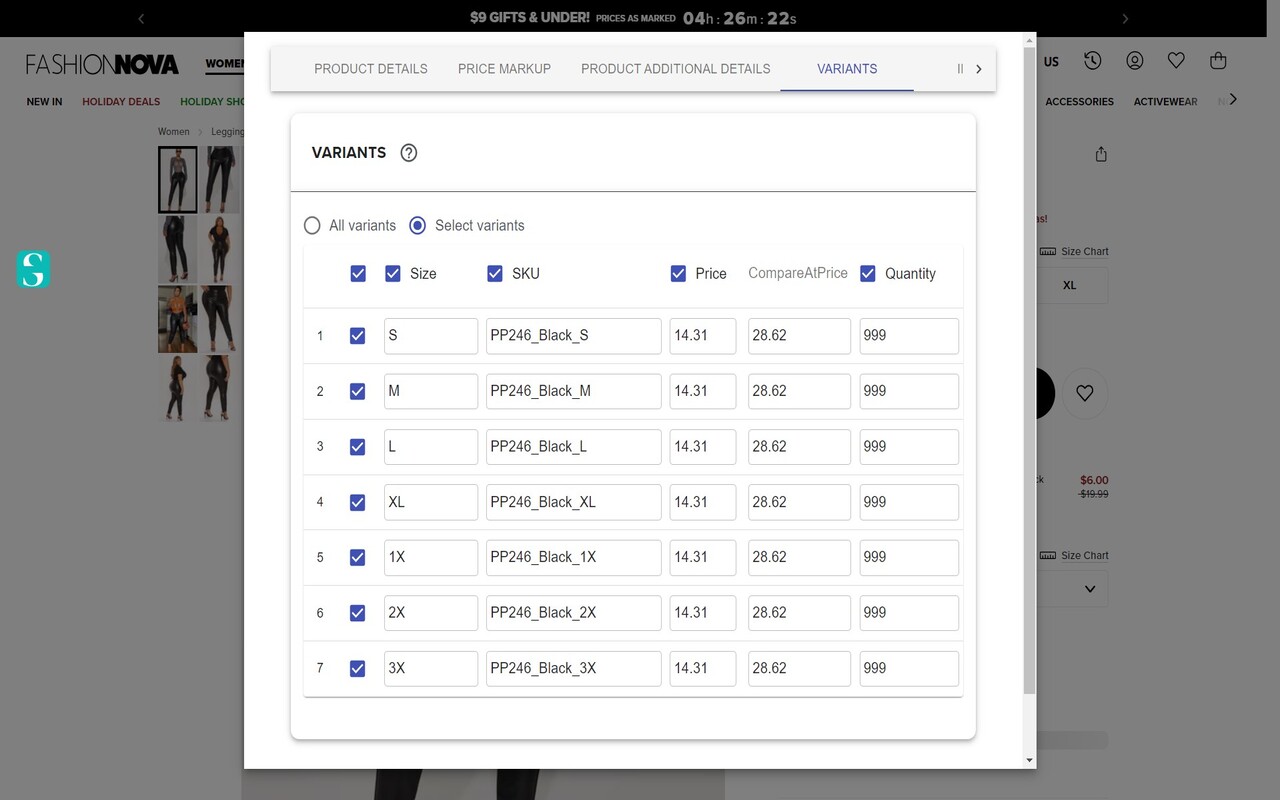Image resolution: width=1280 pixels, height=800 pixels.
Task: Open the Holiday Deals link
Action: click(x=121, y=101)
